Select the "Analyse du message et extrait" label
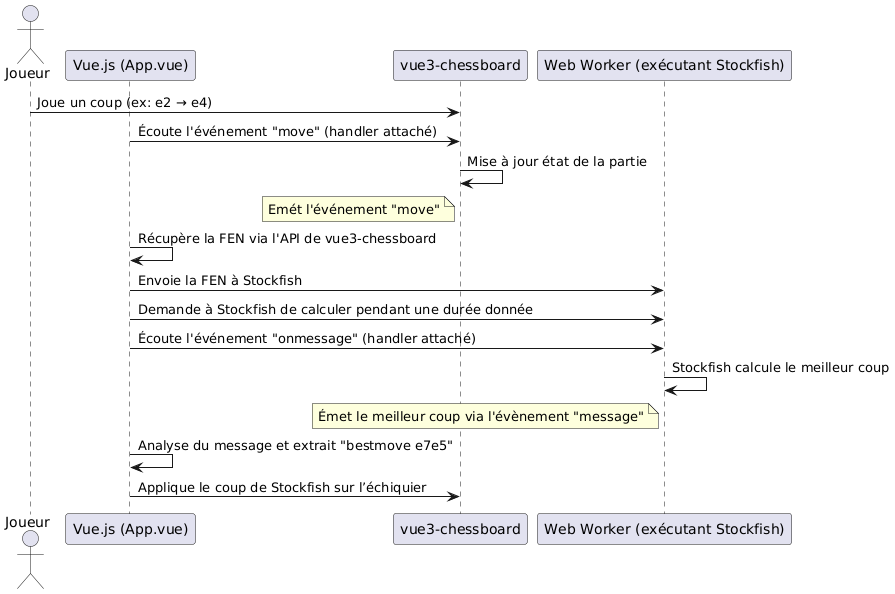895x594 pixels. click(x=296, y=445)
